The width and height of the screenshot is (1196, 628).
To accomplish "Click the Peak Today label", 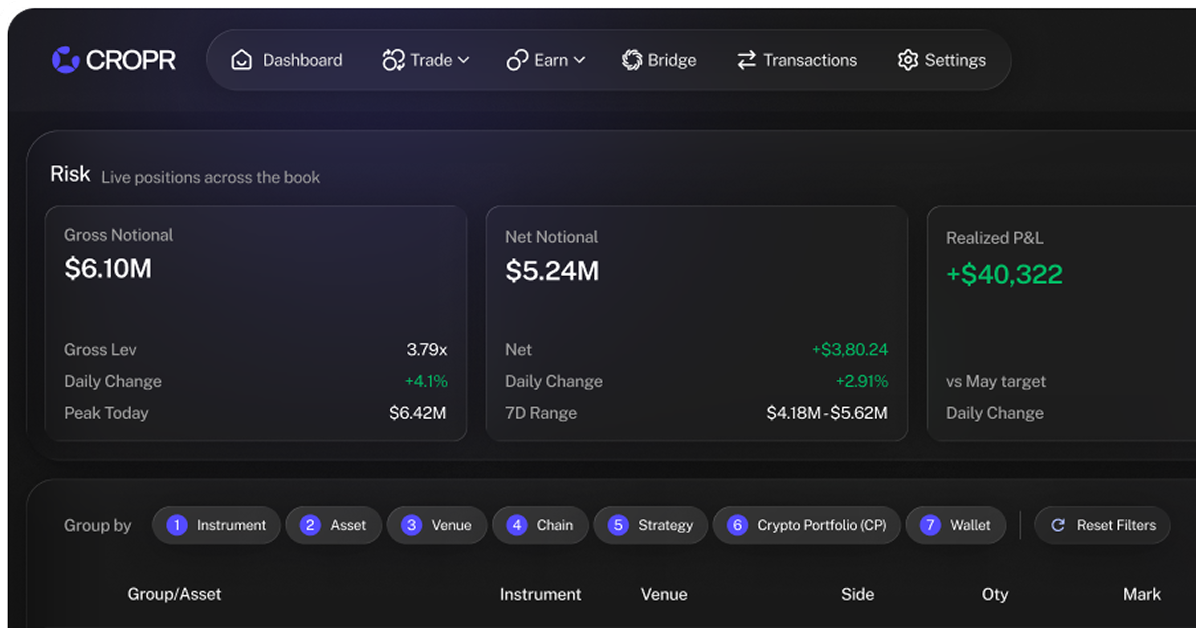I will coord(106,413).
